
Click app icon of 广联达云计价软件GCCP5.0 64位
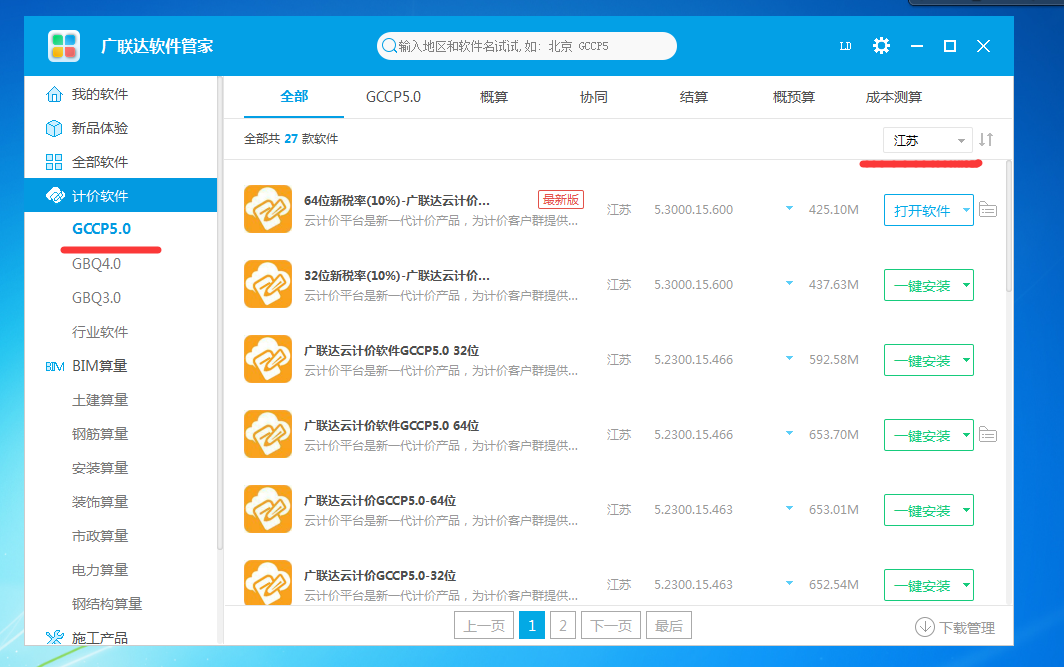tap(268, 434)
